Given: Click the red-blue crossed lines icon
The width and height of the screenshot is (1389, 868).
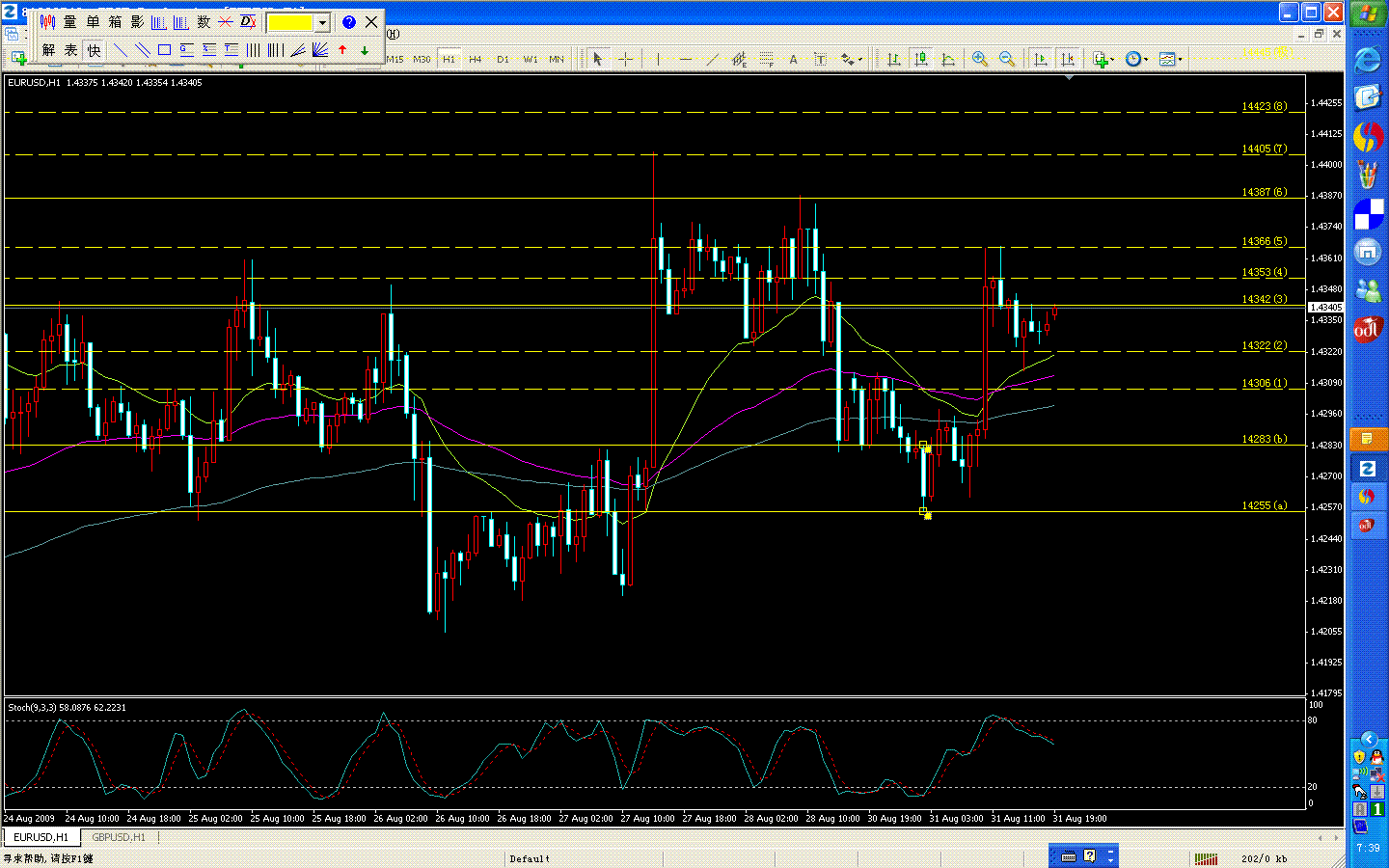Looking at the screenshot, I should [226, 22].
